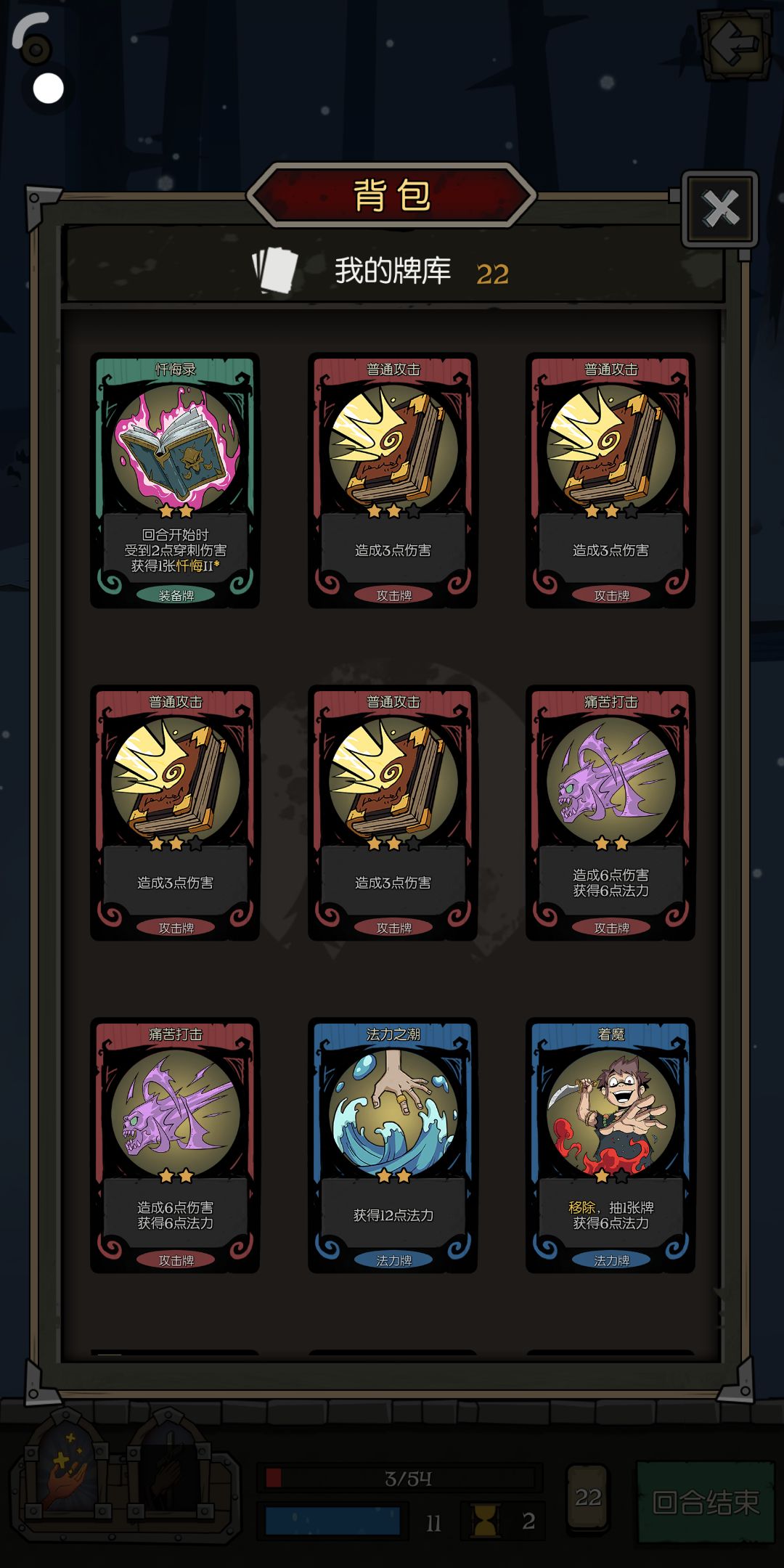Select the 痛苦打击 card in third row
The height and width of the screenshot is (1568, 784).
(x=175, y=1146)
